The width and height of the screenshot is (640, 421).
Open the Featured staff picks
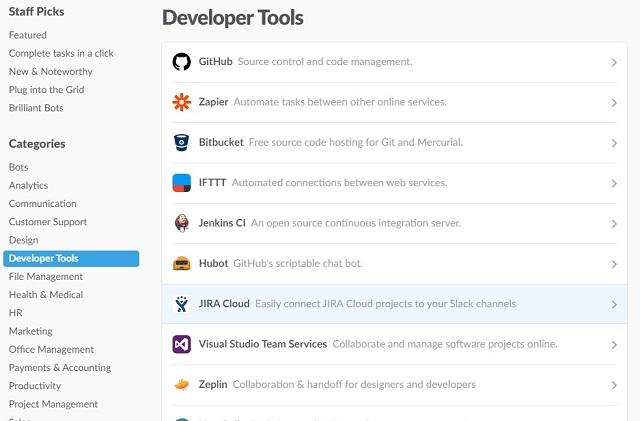pos(28,35)
